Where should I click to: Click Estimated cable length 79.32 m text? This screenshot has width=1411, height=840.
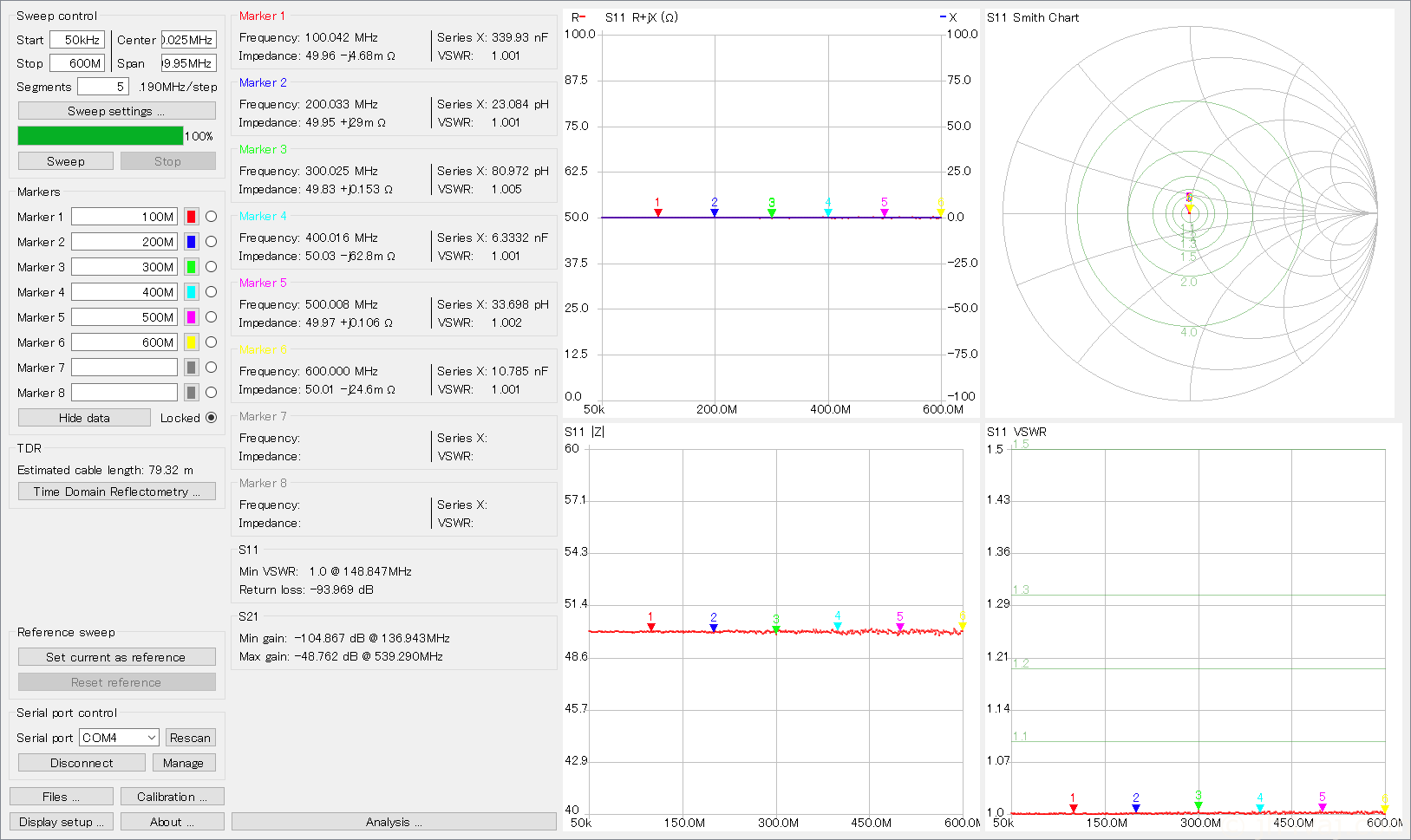(105, 470)
